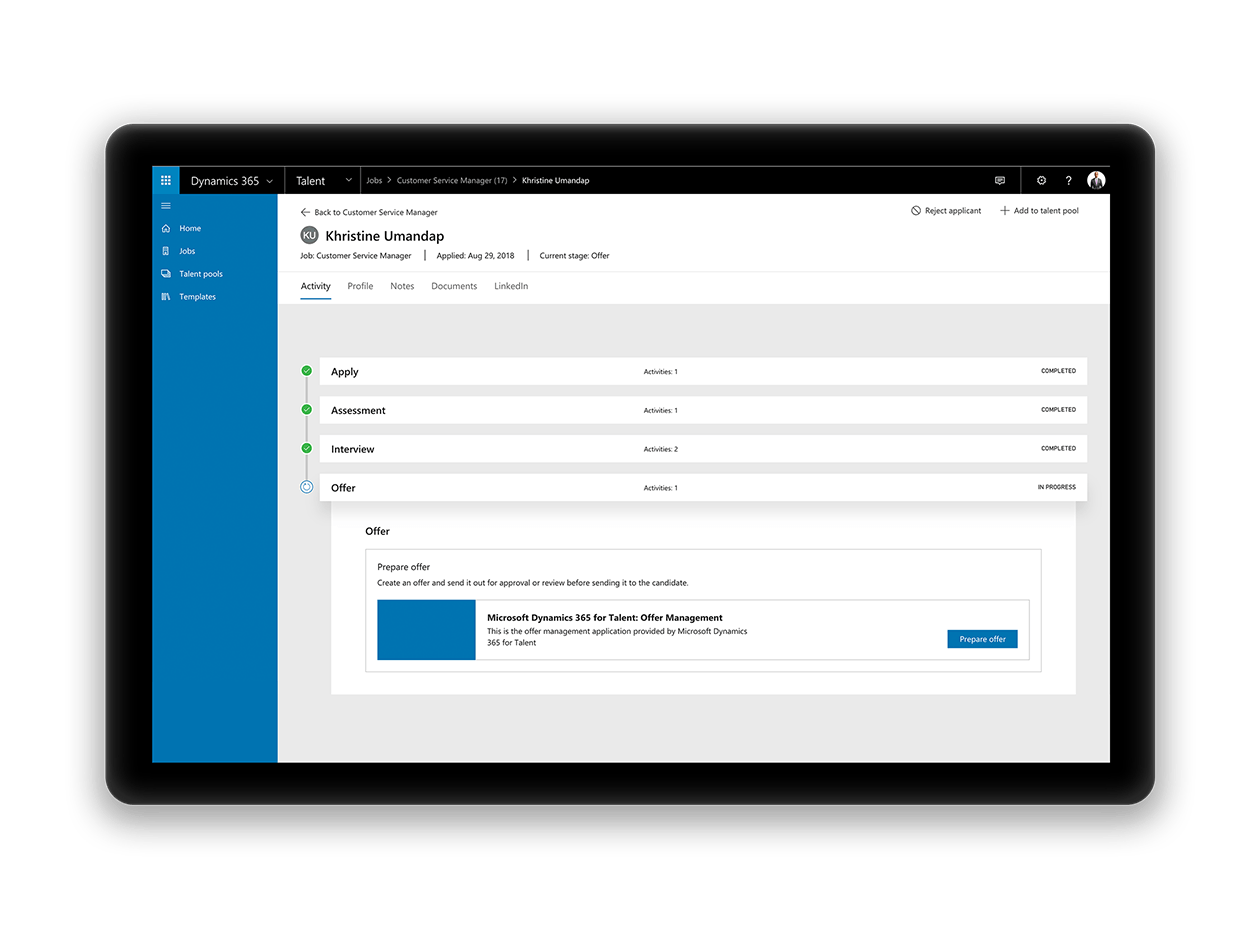The height and width of the screenshot is (944, 1260).
Task: Click the Khristine Umandap candidate name heading
Action: click(x=385, y=236)
